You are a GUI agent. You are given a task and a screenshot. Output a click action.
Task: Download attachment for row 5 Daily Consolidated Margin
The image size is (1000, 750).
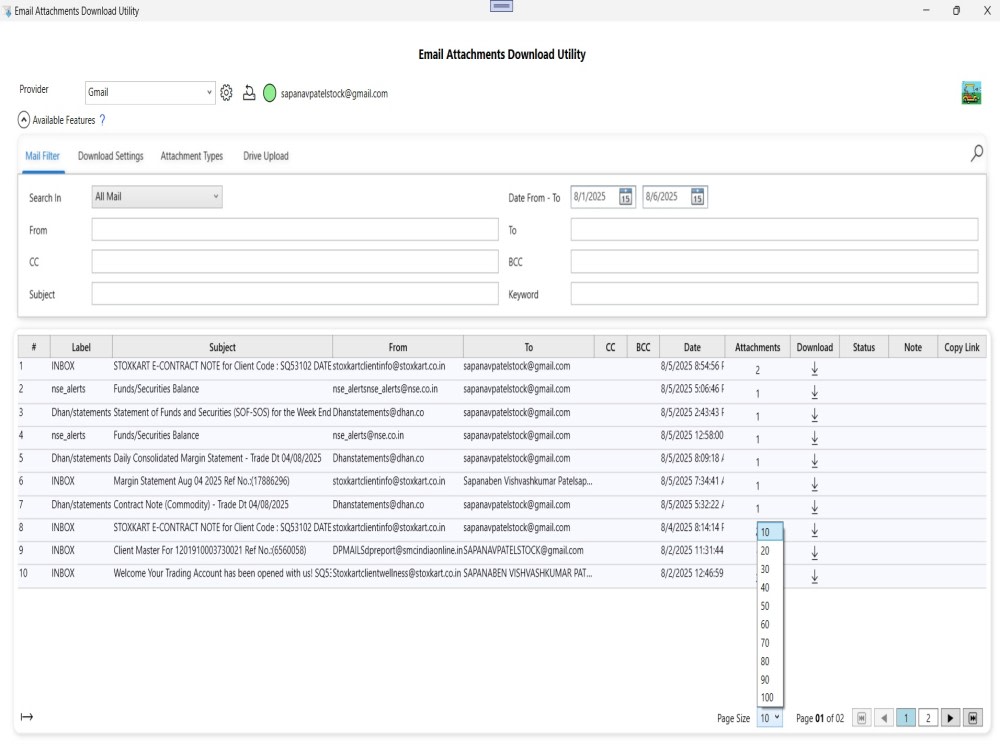click(x=814, y=461)
